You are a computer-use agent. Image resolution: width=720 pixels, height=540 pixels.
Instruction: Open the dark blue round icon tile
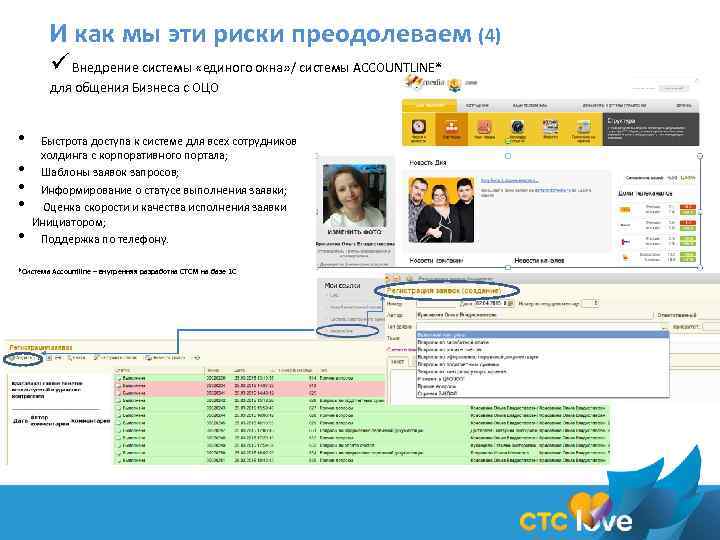(x=517, y=129)
